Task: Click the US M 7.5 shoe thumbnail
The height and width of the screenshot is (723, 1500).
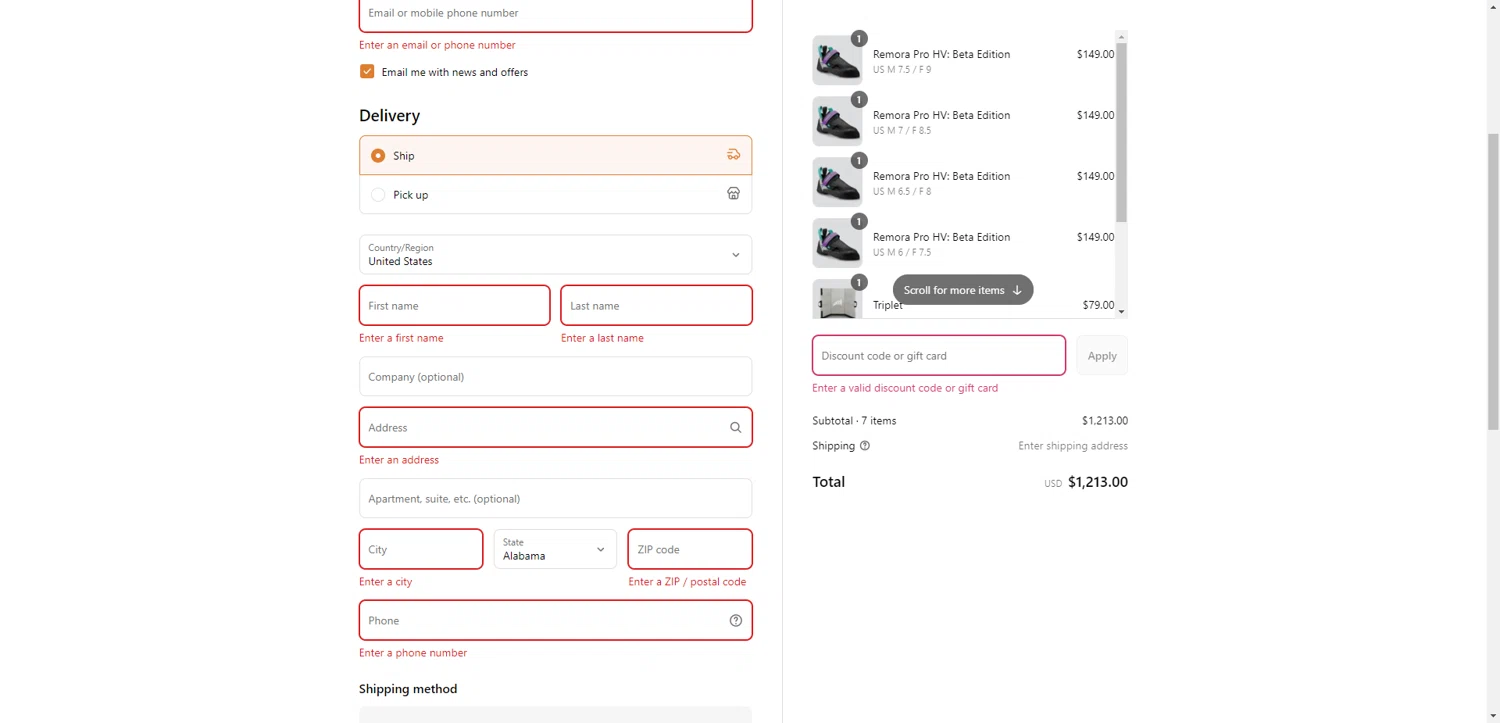Action: tap(836, 61)
